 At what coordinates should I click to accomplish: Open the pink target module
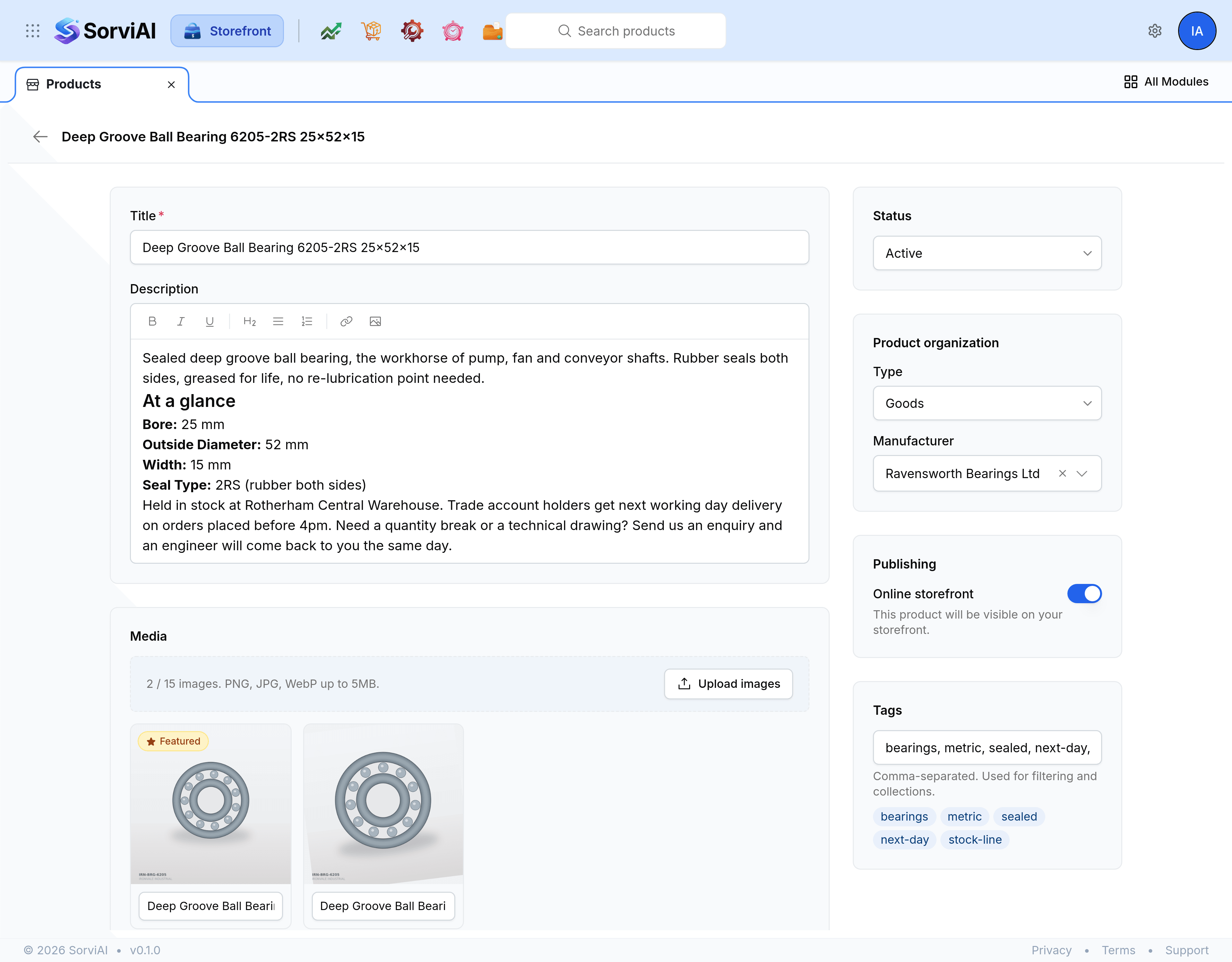pyautogui.click(x=452, y=31)
